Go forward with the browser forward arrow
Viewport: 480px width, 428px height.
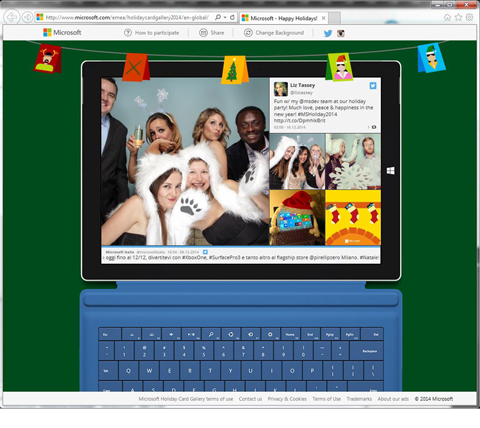tap(27, 17)
